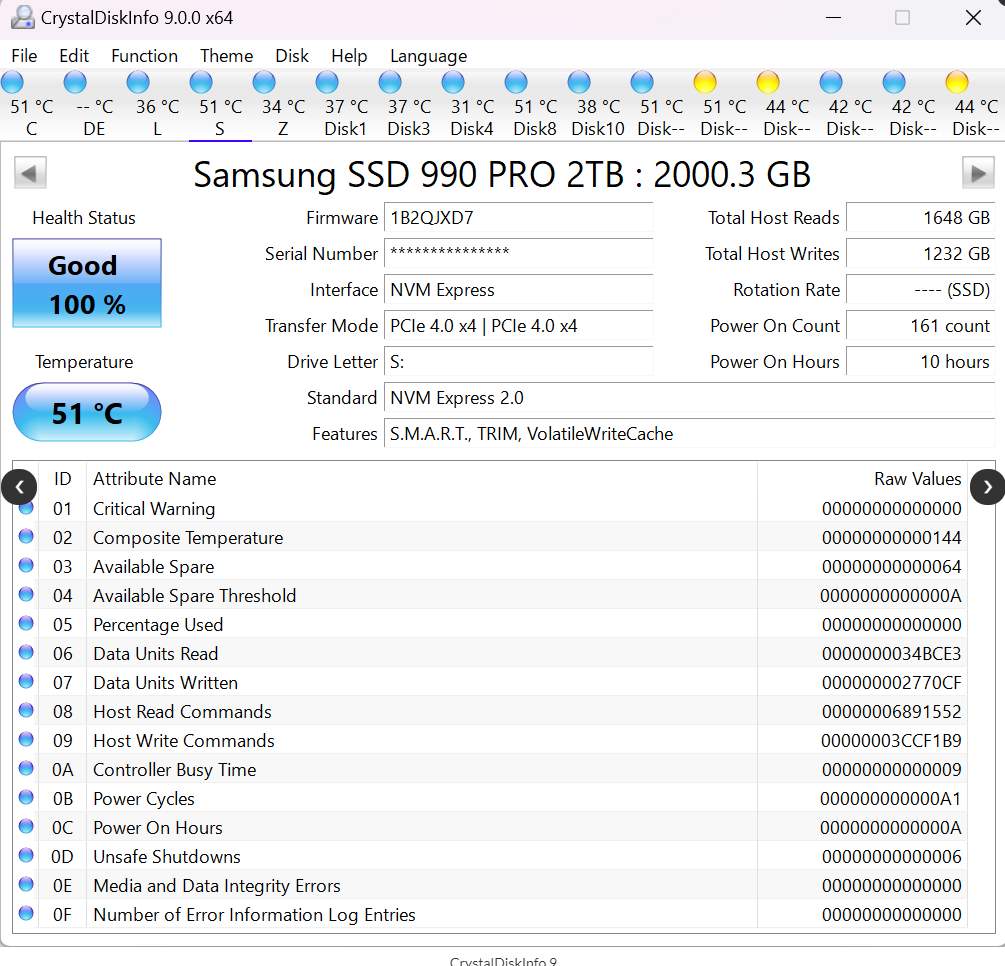Click raw value 0000000034BCE3

point(892,654)
